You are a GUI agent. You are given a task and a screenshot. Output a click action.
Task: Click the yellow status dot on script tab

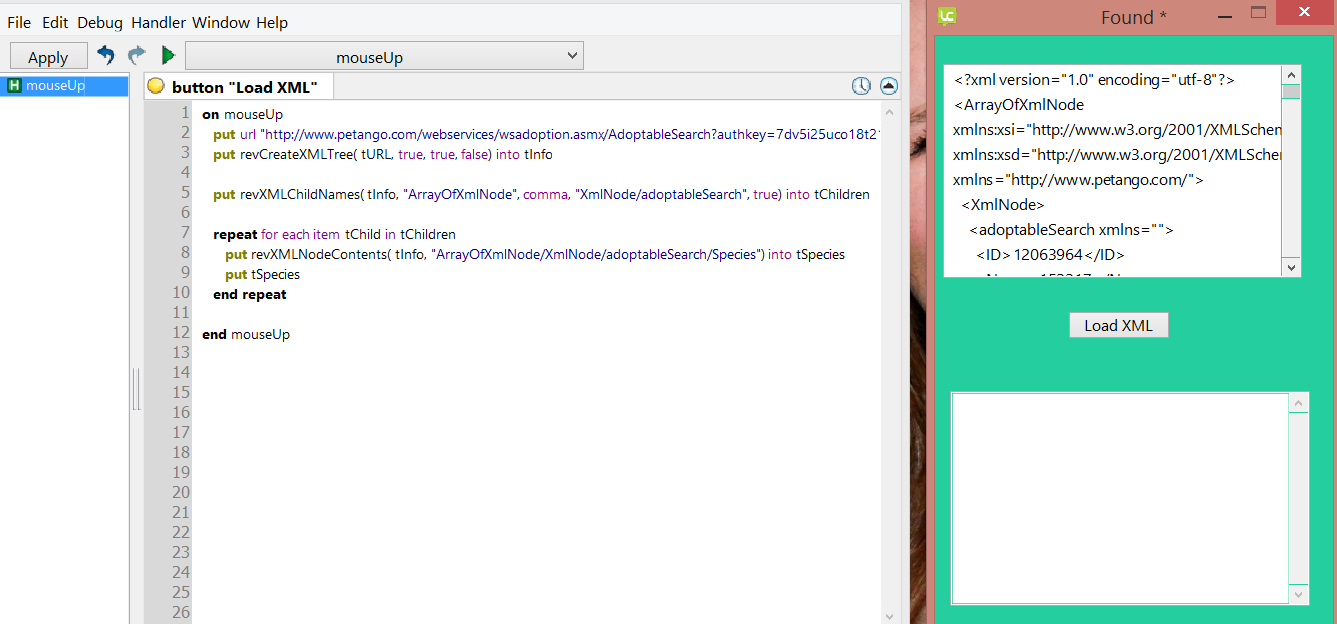156,87
